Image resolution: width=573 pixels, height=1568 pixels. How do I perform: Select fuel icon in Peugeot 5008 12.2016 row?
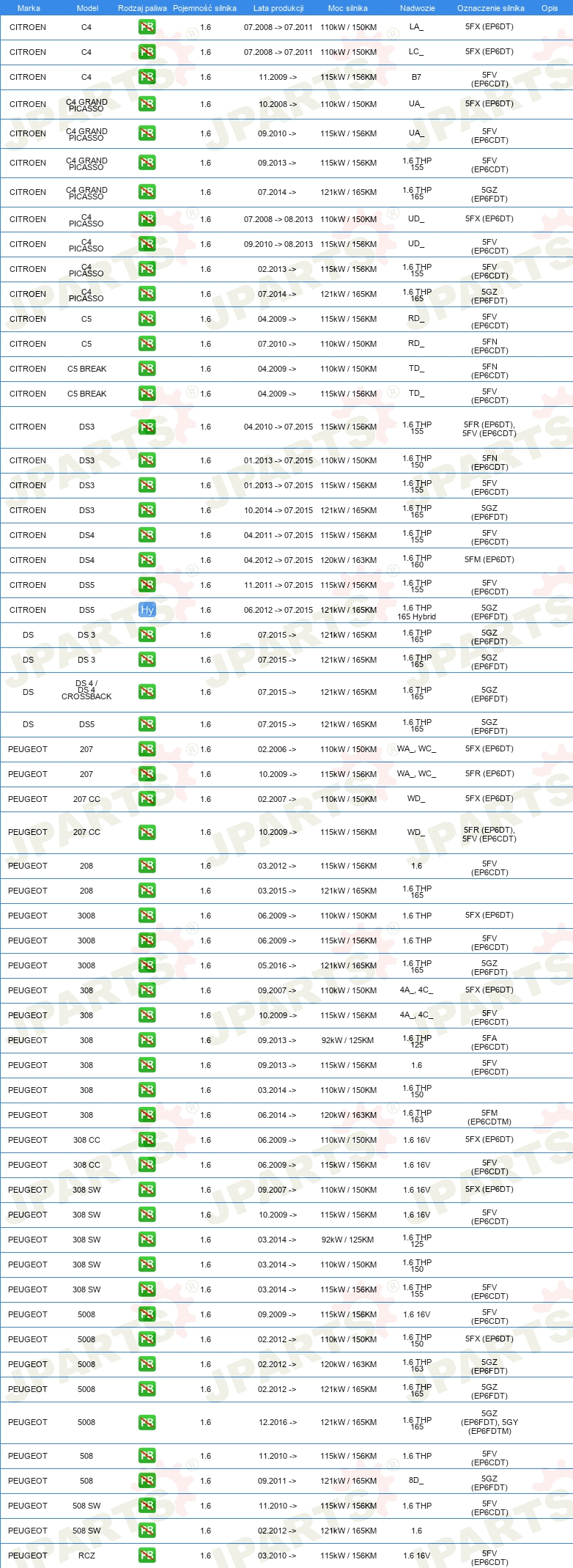147,1422
